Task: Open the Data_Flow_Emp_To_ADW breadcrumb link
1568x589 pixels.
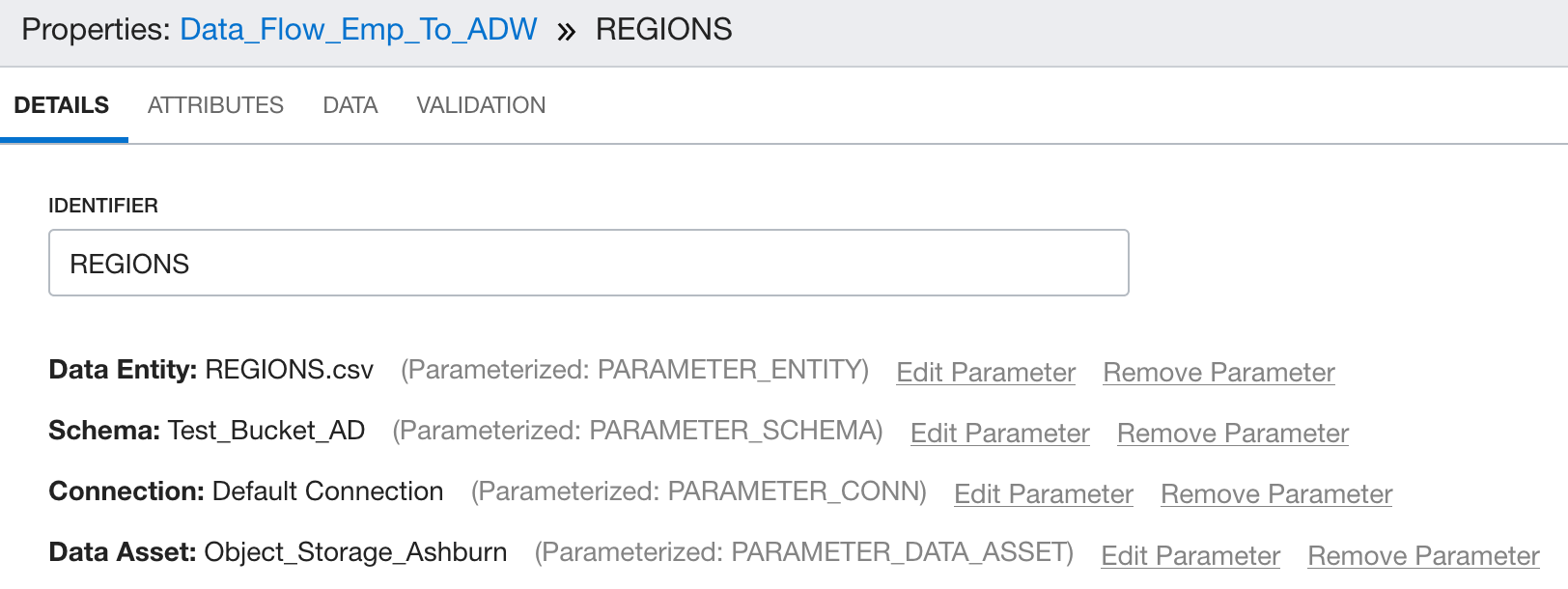Action: pos(358,30)
